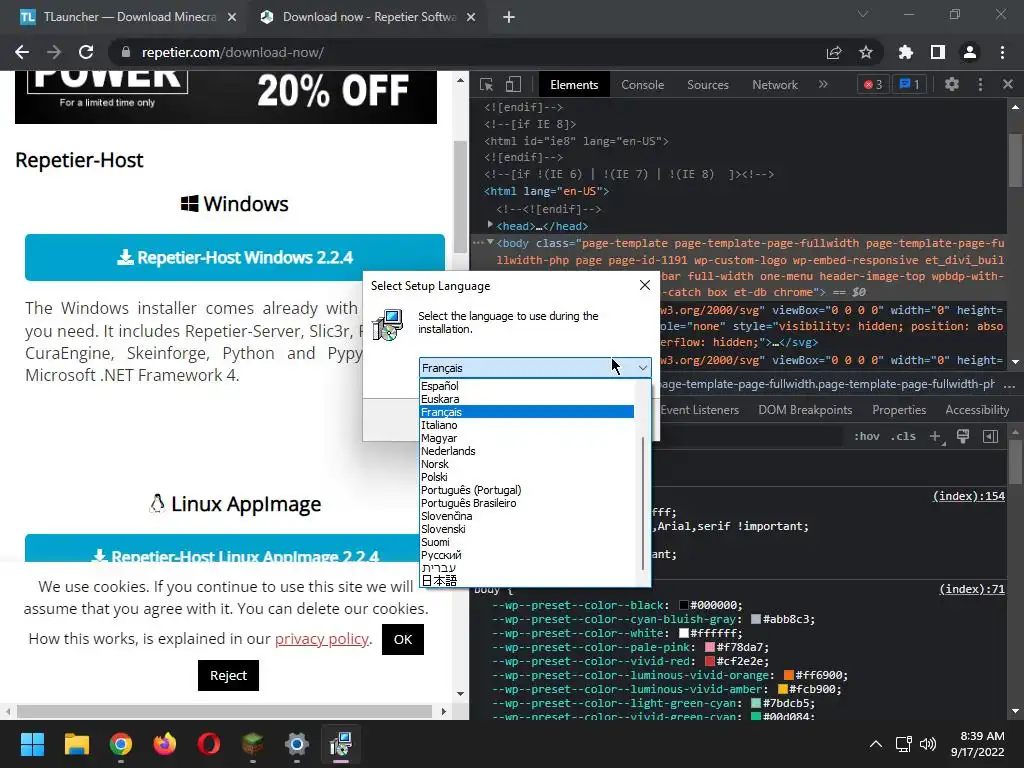Screen dimensions: 1024x768
Task: Open the Event Listeners pane tab
Action: pyautogui.click(x=699, y=410)
